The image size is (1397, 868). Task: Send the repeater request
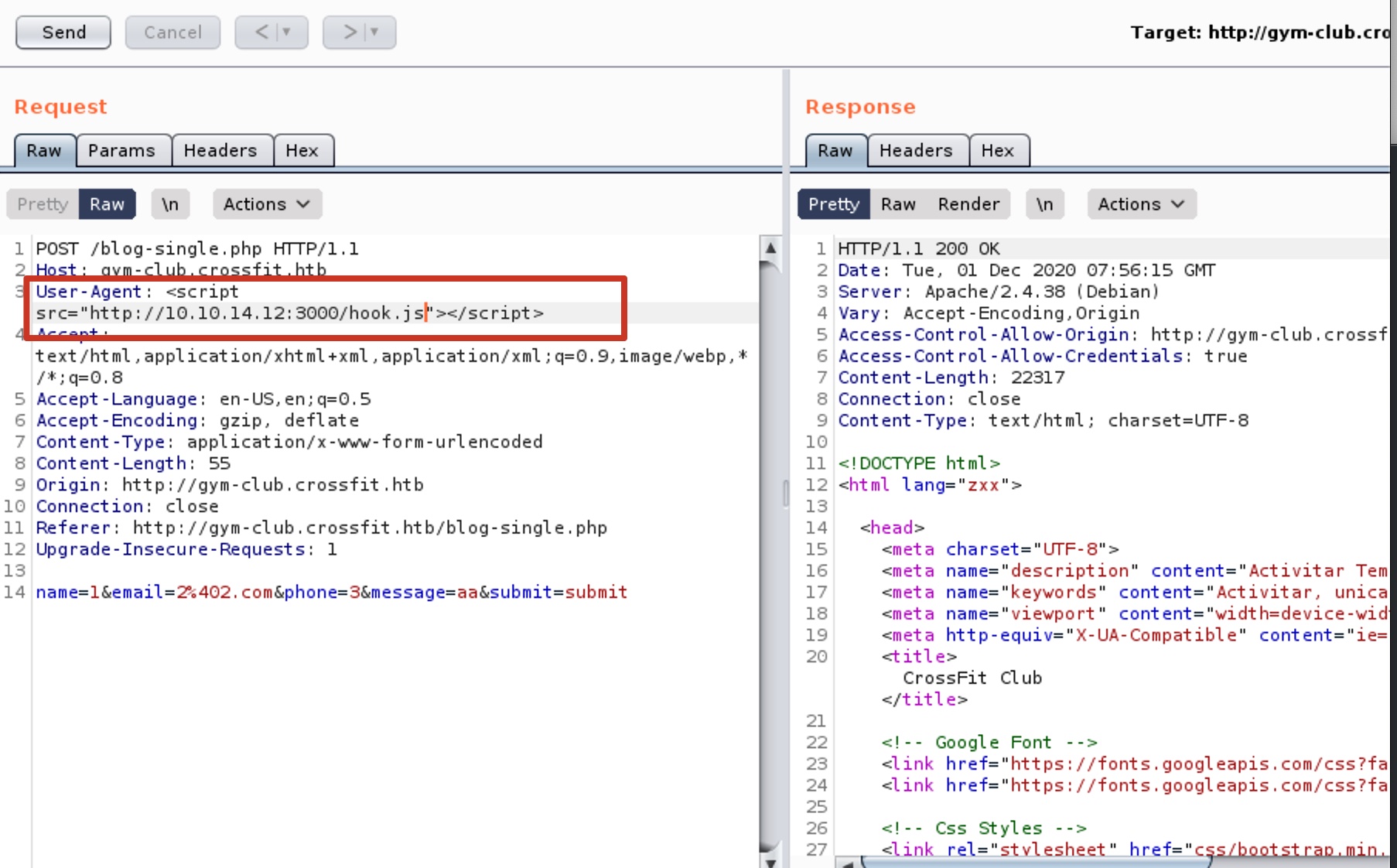point(63,32)
